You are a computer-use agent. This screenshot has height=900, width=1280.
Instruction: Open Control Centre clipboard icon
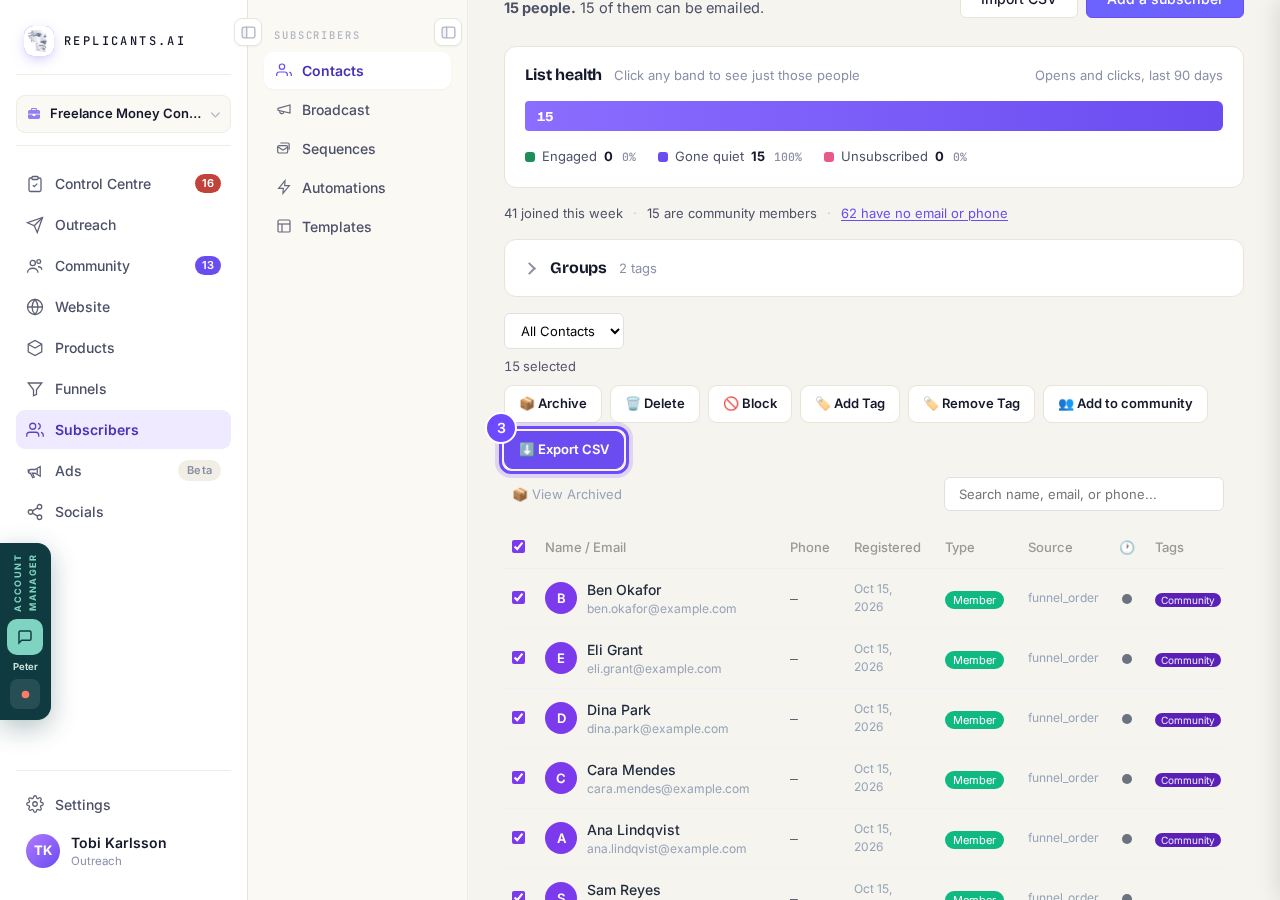35,184
